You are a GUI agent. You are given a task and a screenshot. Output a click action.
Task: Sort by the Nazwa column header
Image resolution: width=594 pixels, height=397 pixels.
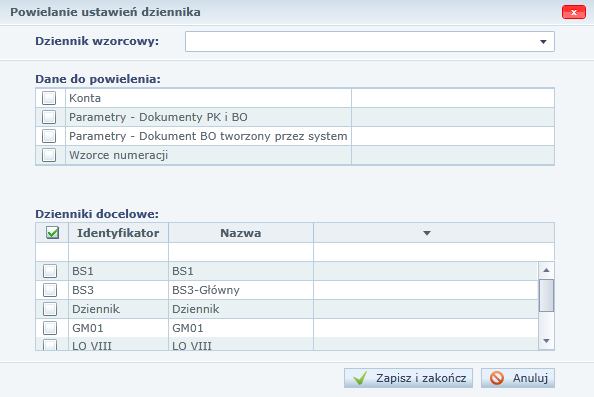[x=241, y=233]
